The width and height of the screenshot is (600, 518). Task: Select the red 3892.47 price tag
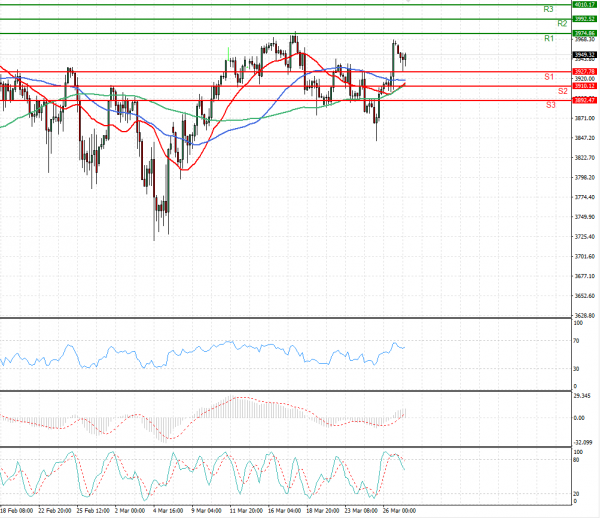[x=585, y=100]
